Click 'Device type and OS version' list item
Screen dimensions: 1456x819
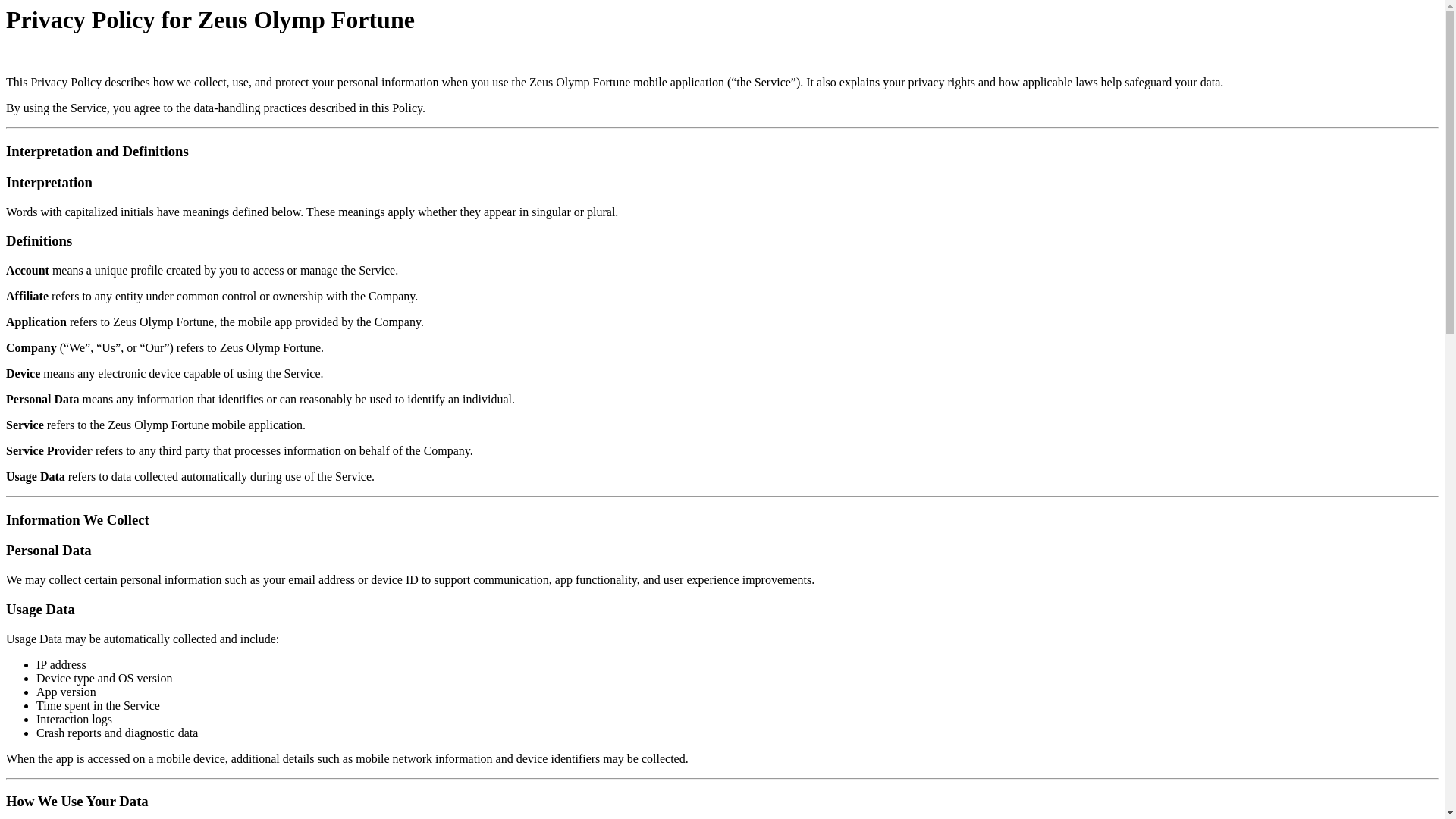click(x=105, y=679)
